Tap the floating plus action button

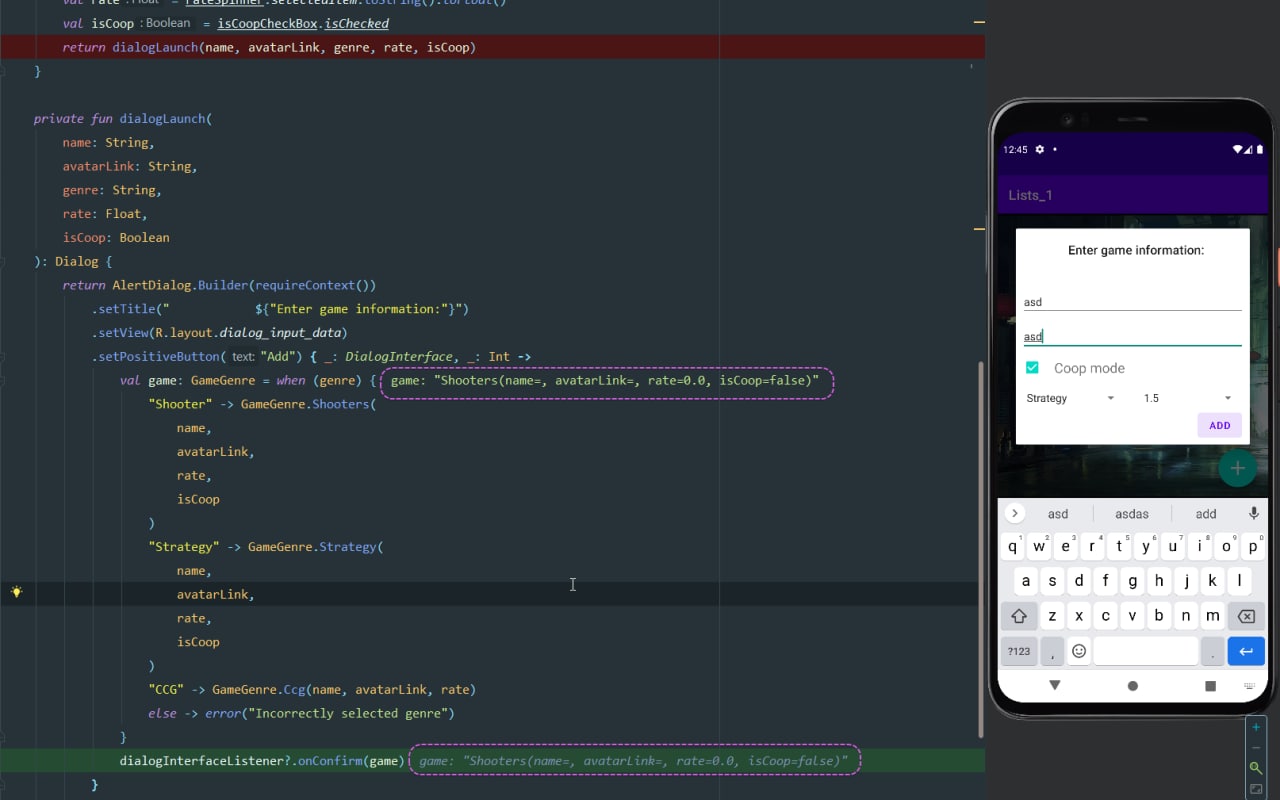[1237, 467]
